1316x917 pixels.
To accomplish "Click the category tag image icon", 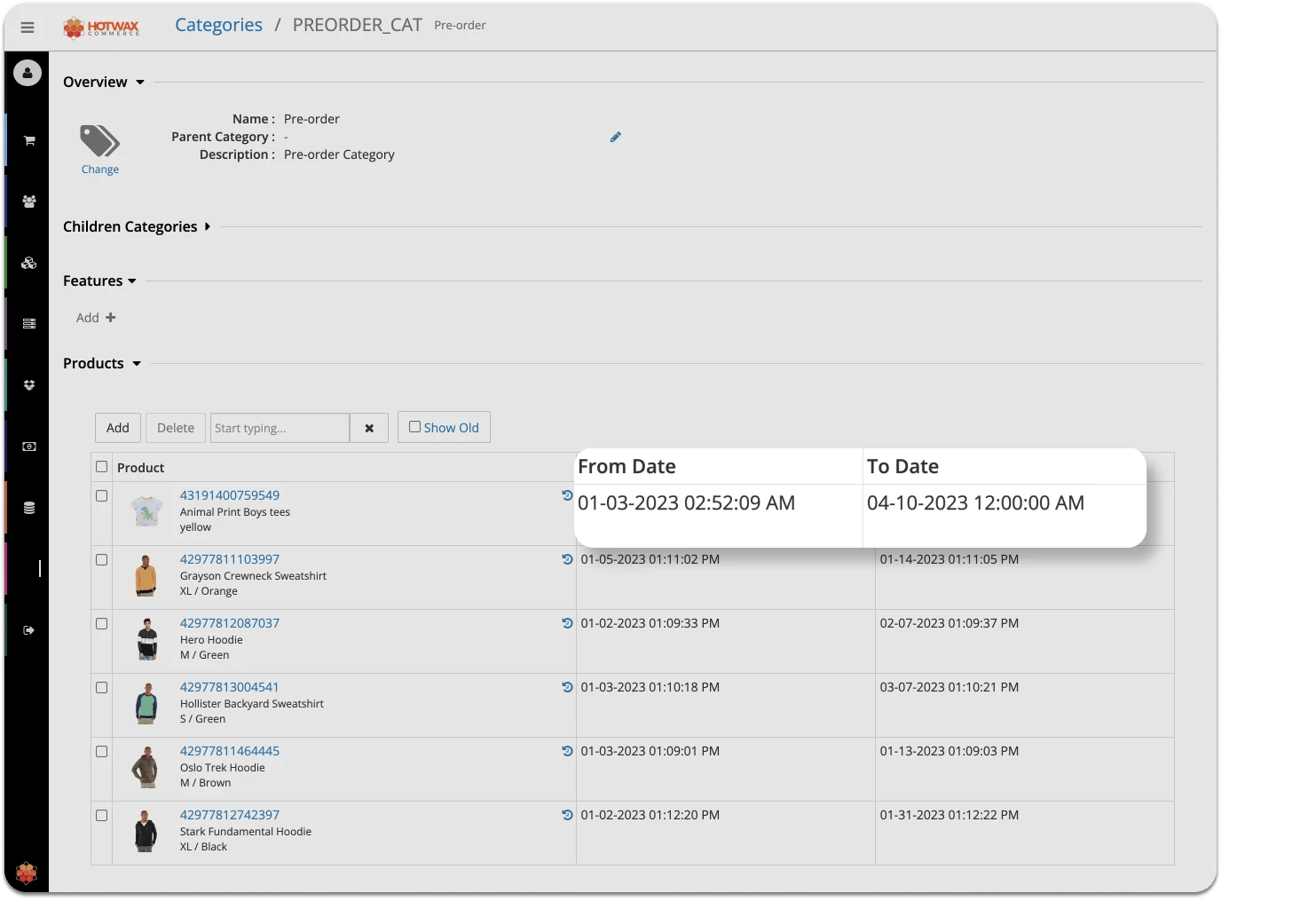I will (x=99, y=141).
